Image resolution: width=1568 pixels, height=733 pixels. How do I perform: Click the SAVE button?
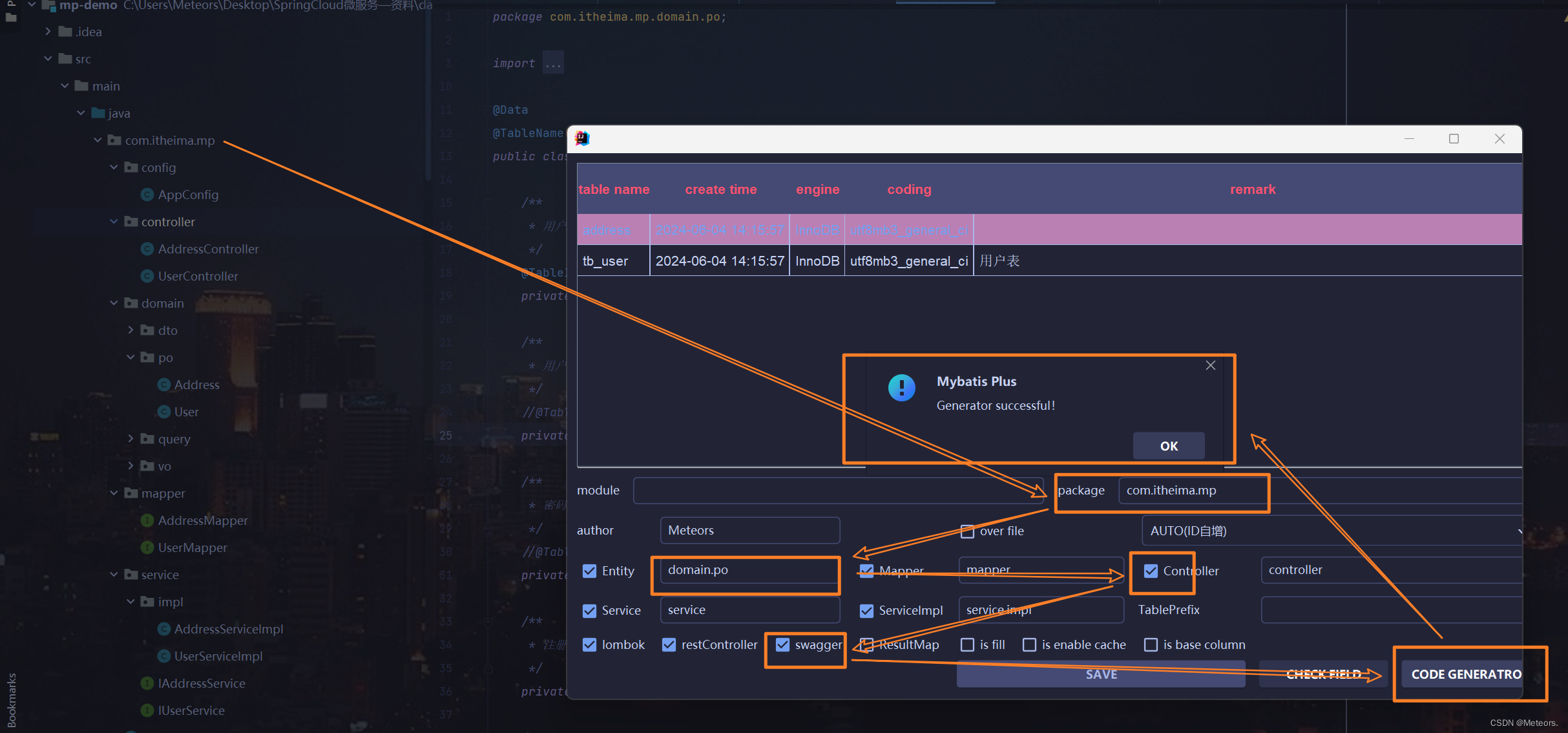[1100, 674]
